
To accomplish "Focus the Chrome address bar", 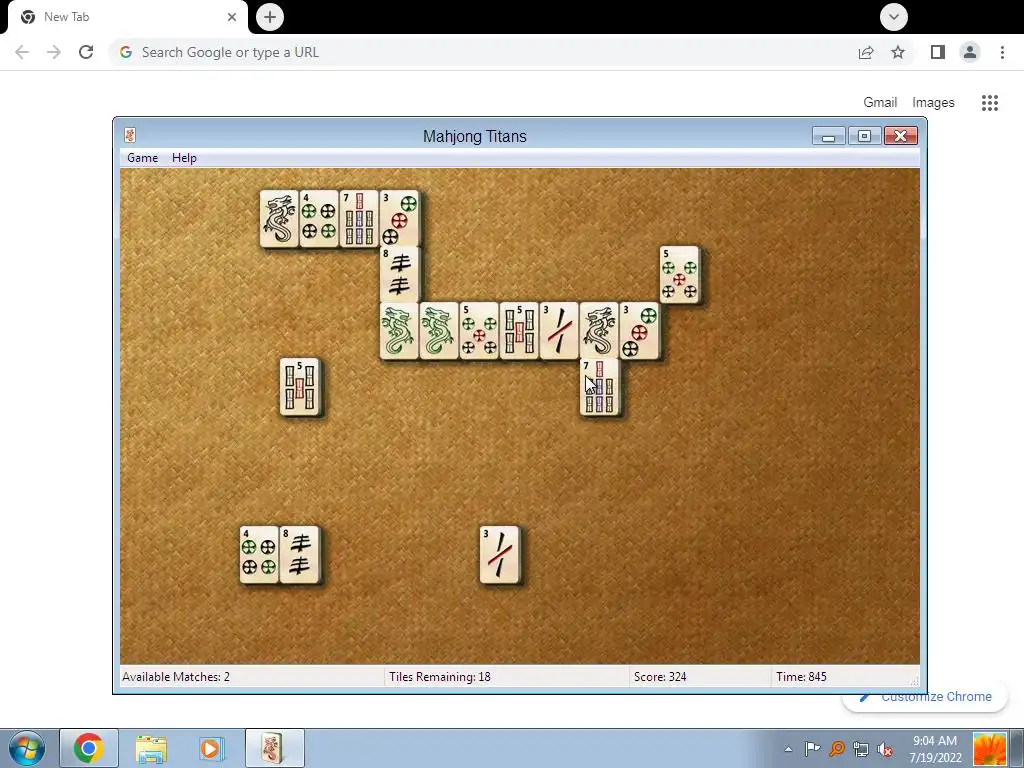I will click(483, 52).
